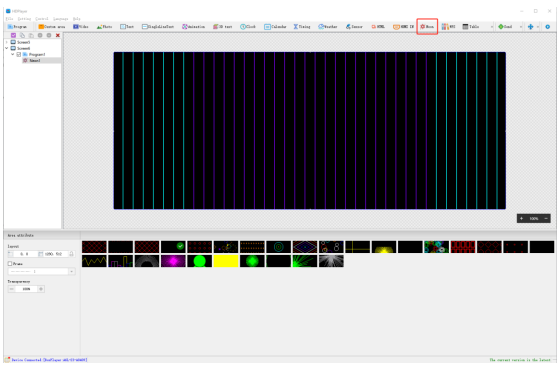
Task: Open toolbar overflow arrow after Table
Action: [492, 27]
